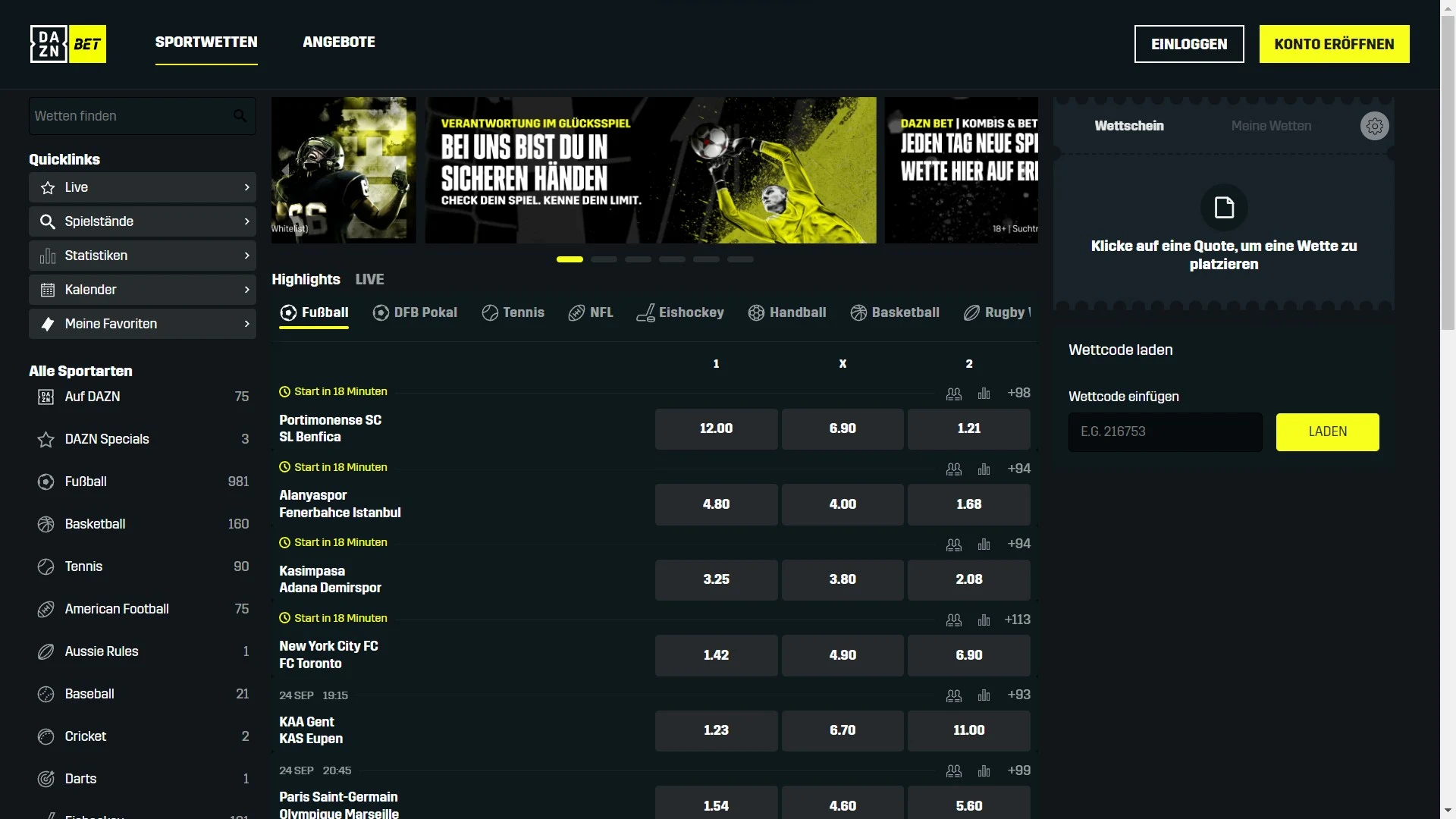
Task: Select the DFB Pokal sport tab
Action: pyautogui.click(x=415, y=312)
